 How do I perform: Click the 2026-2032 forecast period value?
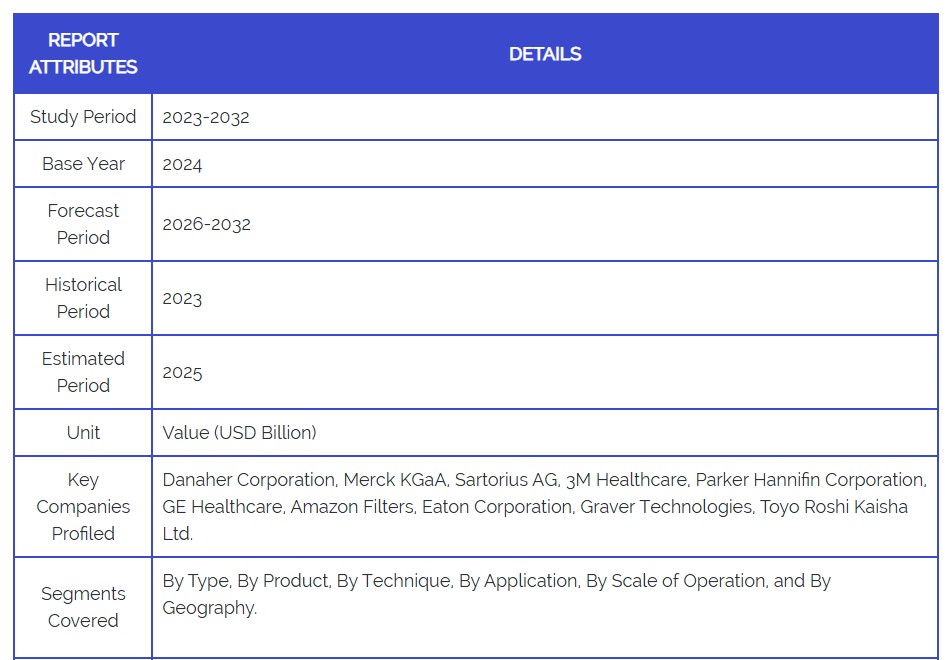coord(206,224)
